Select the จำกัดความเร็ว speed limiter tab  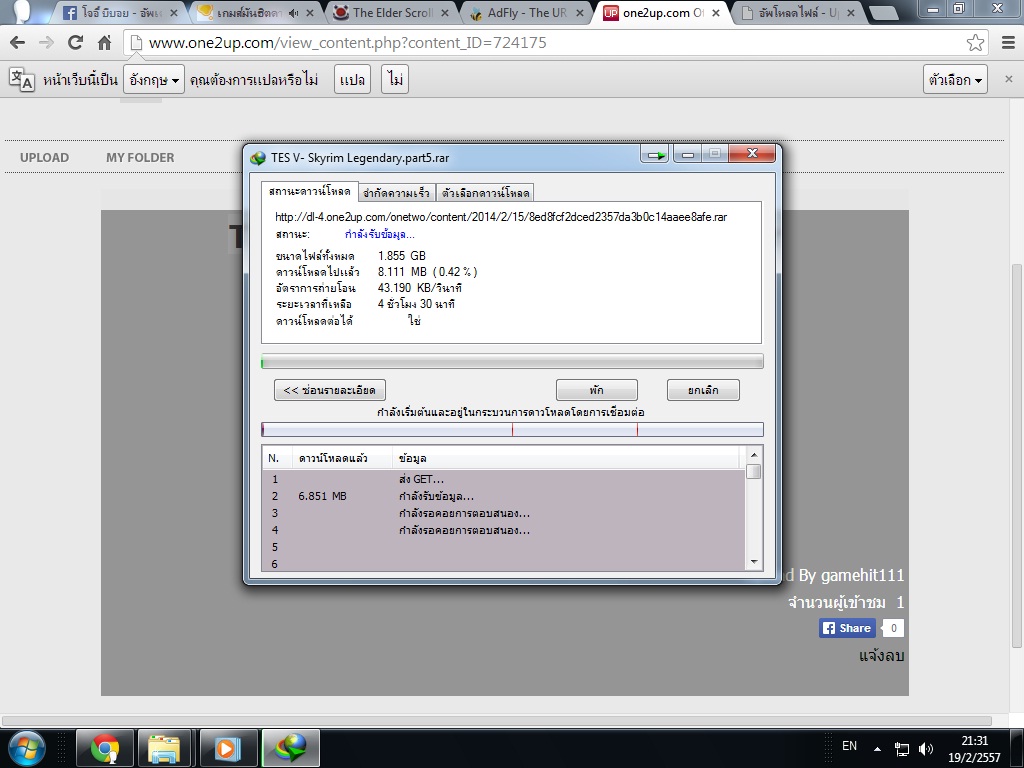tap(396, 193)
